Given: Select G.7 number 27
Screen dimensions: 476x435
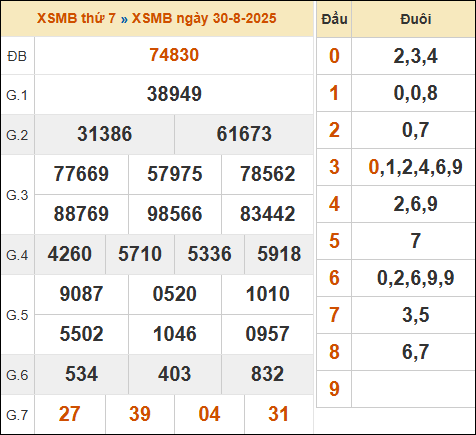Looking at the screenshot, I should (x=70, y=414).
